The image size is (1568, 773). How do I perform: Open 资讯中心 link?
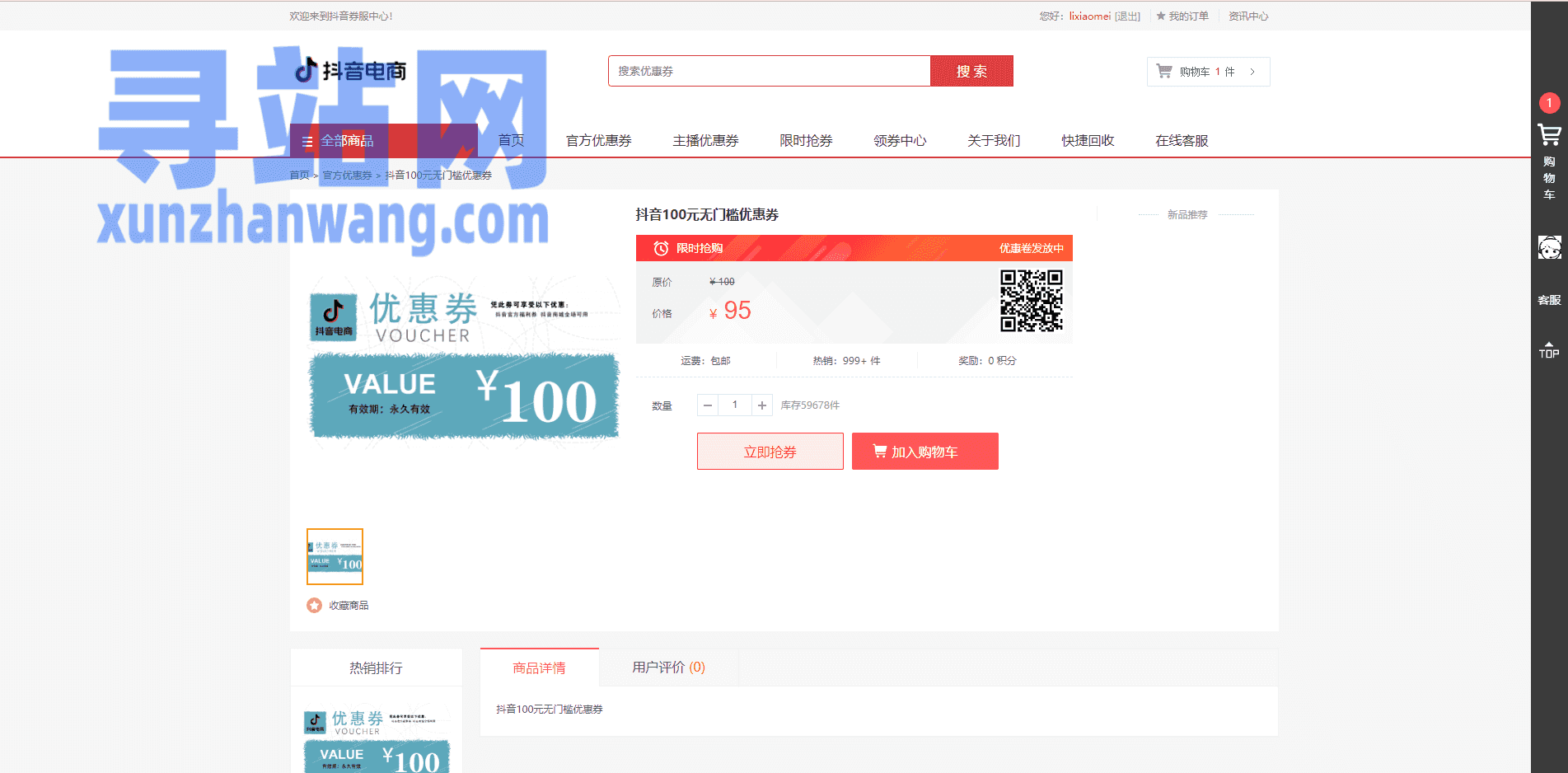(x=1248, y=16)
